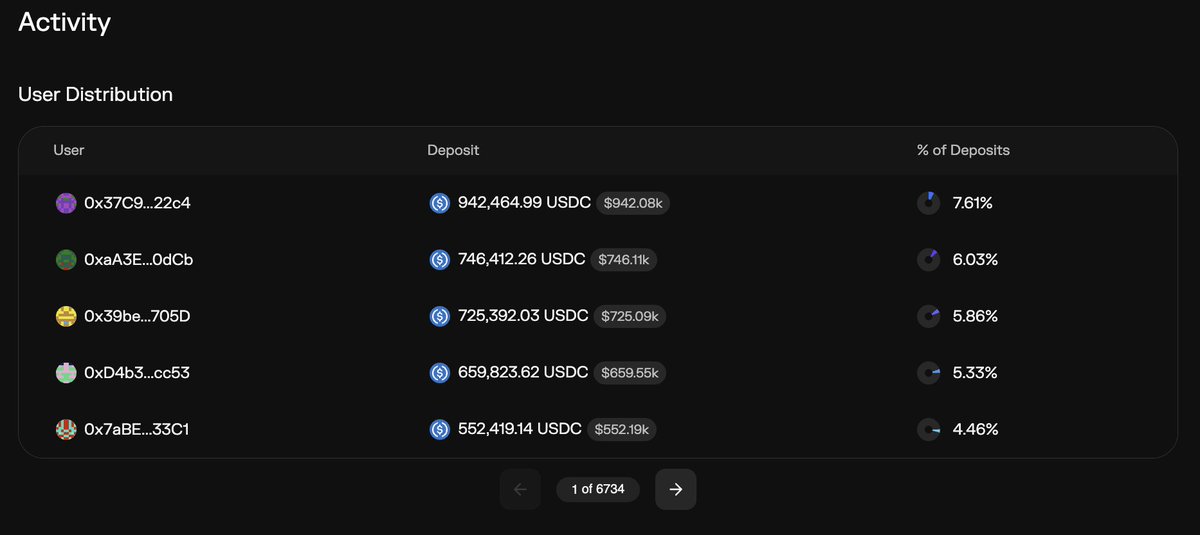Go to next page with right arrow
This screenshot has height=535, width=1200.
[676, 489]
